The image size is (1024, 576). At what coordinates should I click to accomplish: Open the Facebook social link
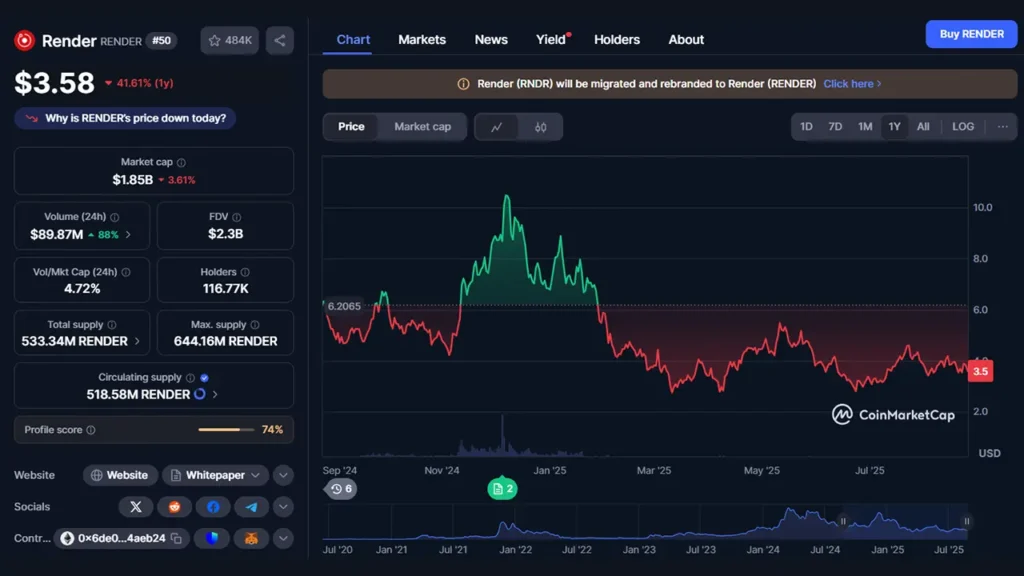pyautogui.click(x=213, y=507)
